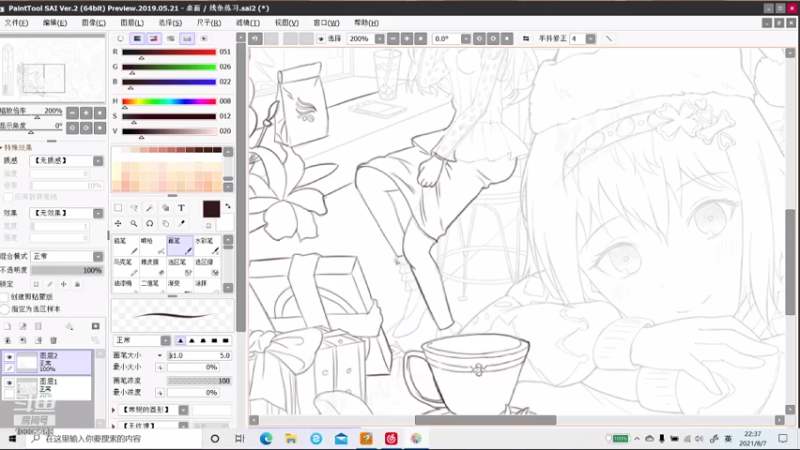
Task: Show color wheel panel icon
Action: pos(120,38)
